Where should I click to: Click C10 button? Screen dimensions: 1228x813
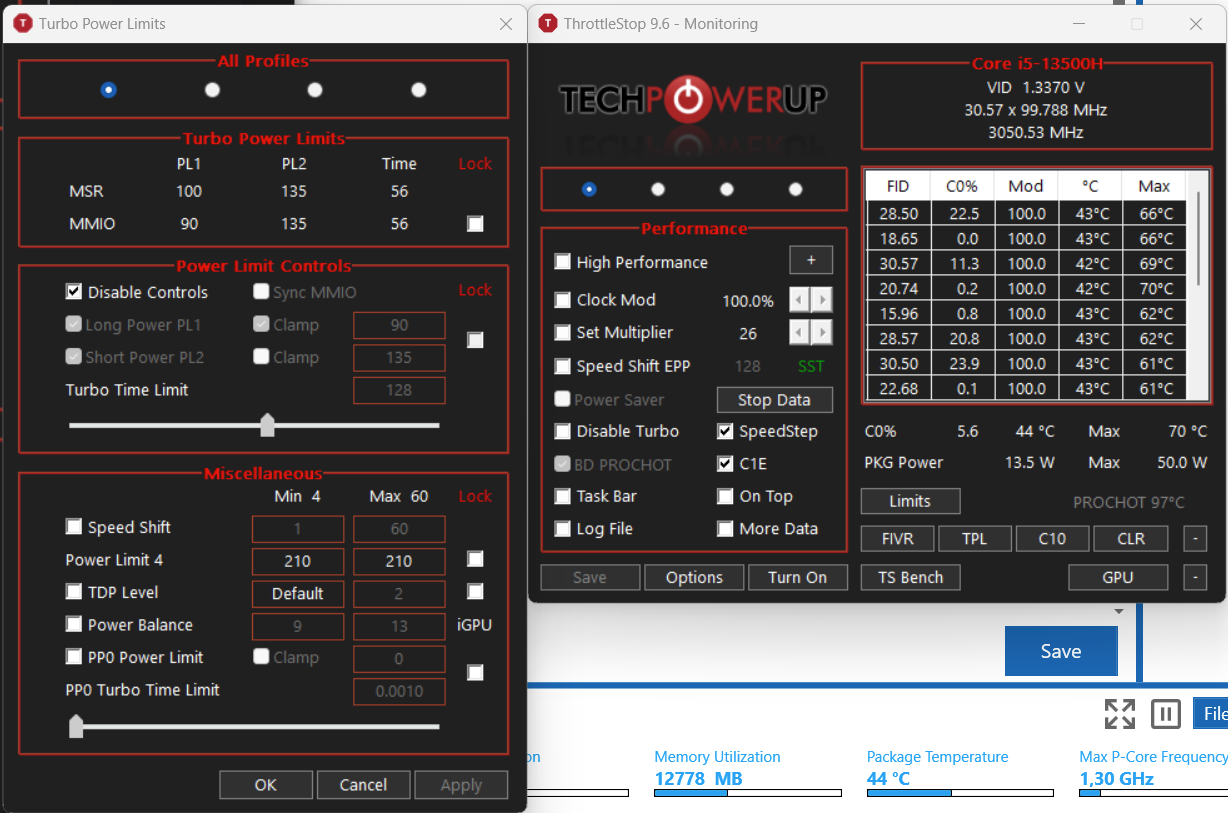coord(1052,538)
